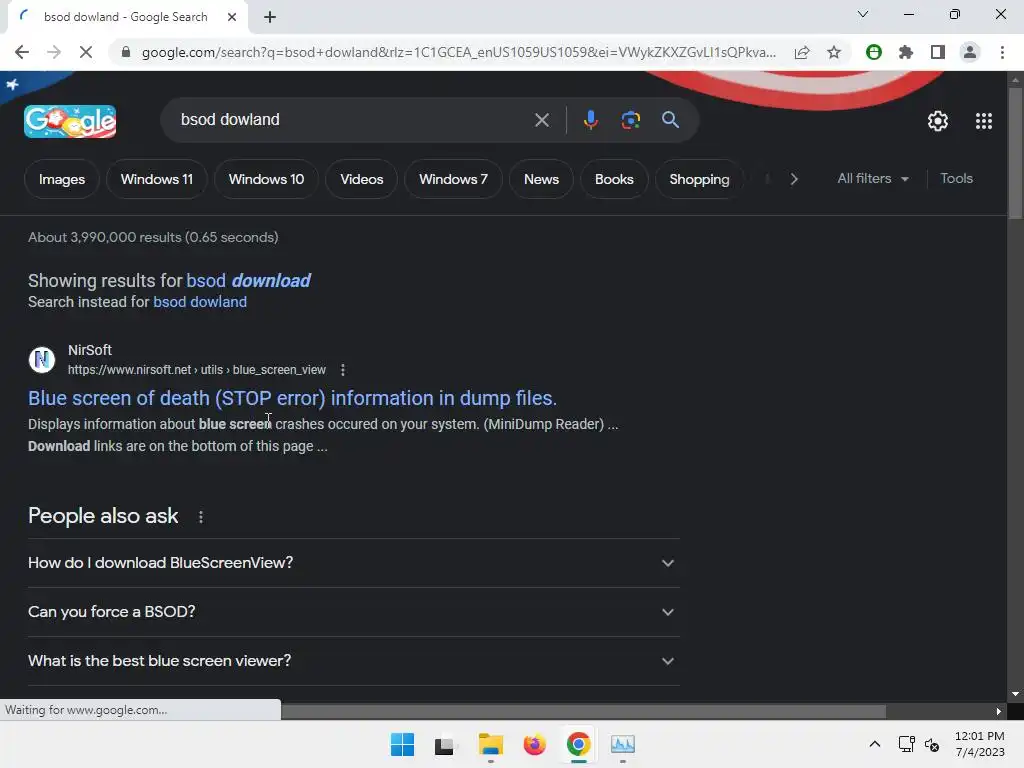The image size is (1024, 768).
Task: Stop loading the page
Action: pos(86,52)
